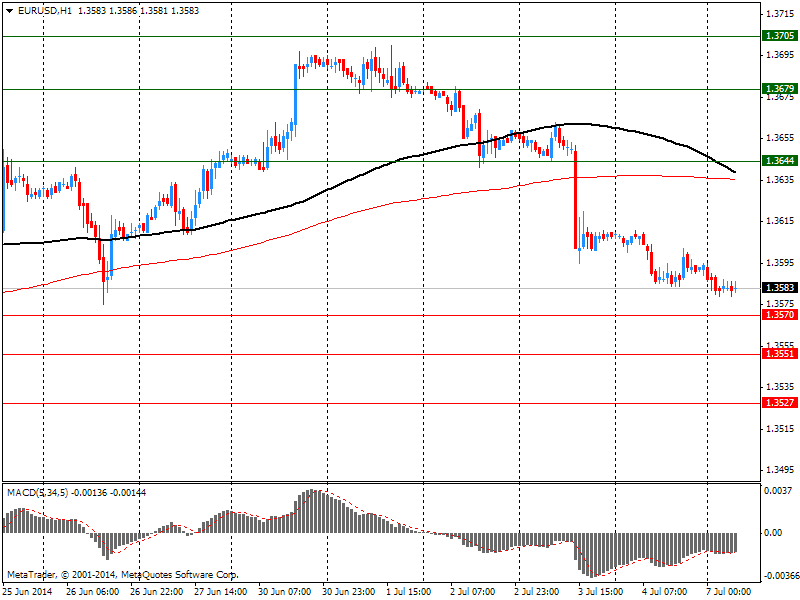Image resolution: width=800 pixels, height=600 pixels.
Task: Click the red 1.3527 support level label
Action: coord(779,403)
